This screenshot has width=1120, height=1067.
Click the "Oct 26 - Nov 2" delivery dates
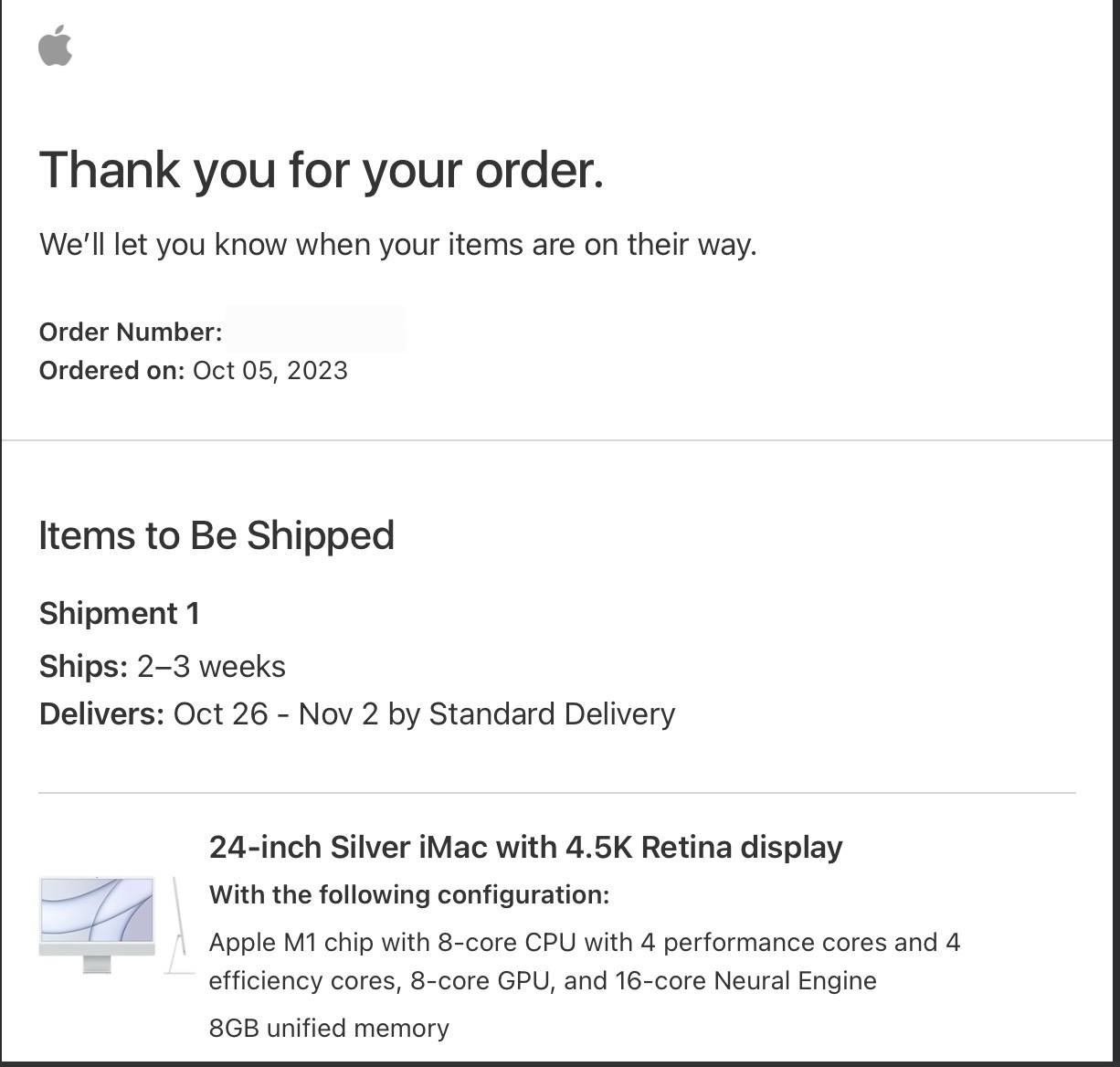click(x=276, y=713)
